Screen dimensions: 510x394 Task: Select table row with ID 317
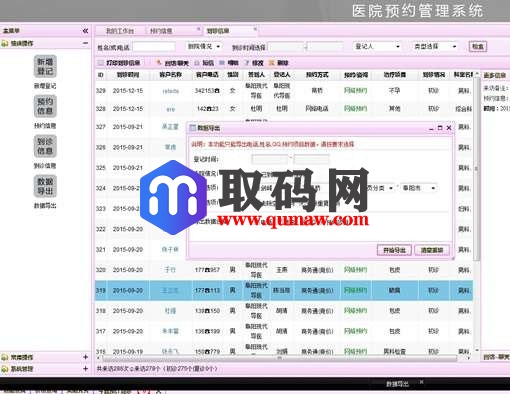[284, 331]
